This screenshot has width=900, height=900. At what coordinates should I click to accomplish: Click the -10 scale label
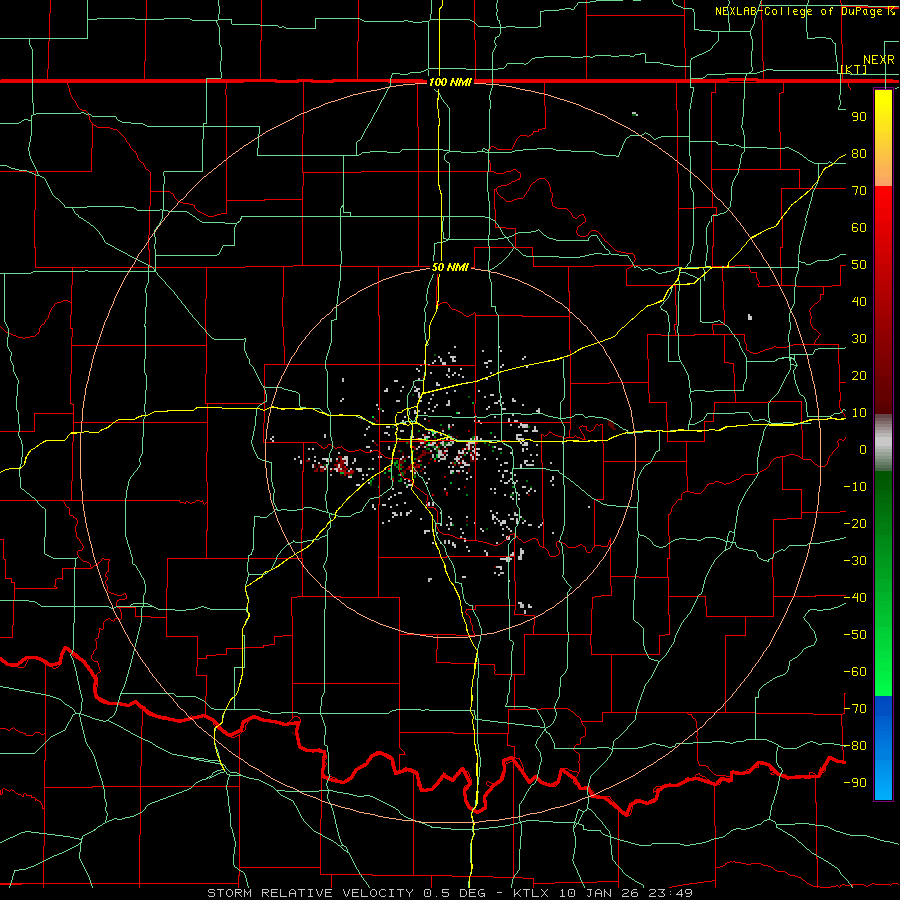tap(855, 487)
